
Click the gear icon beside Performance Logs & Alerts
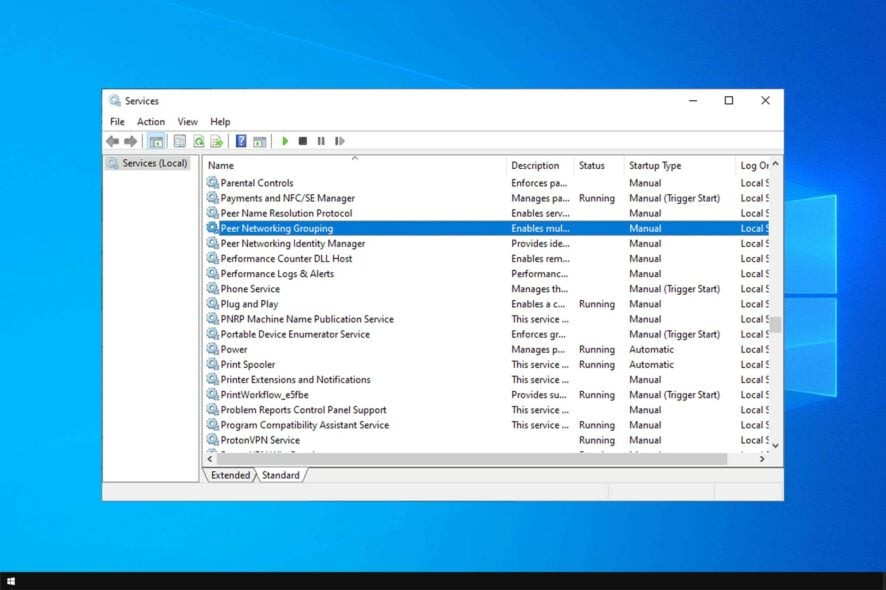click(212, 273)
